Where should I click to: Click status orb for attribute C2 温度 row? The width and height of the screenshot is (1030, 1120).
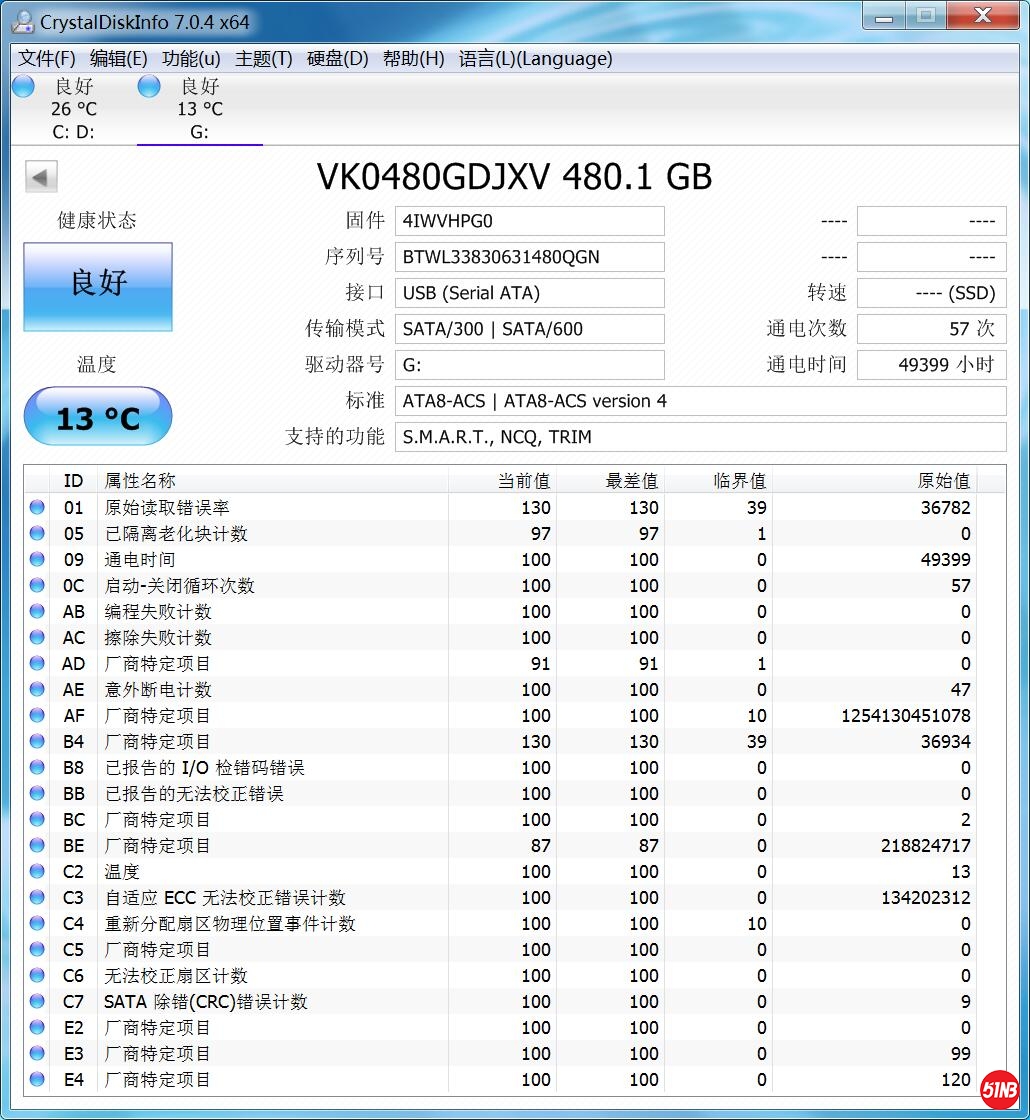37,871
